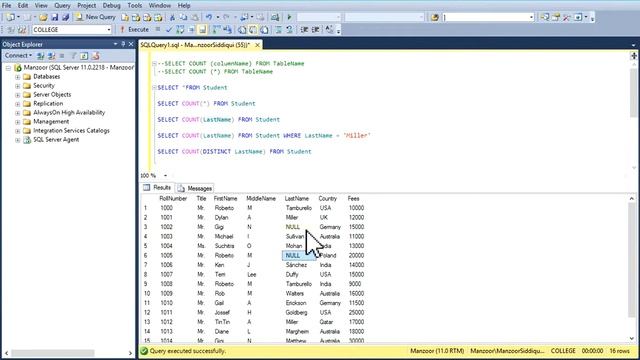Click the rightmost Object Explorer toolbar icon
The height and width of the screenshot is (360, 640).
tap(96, 56)
